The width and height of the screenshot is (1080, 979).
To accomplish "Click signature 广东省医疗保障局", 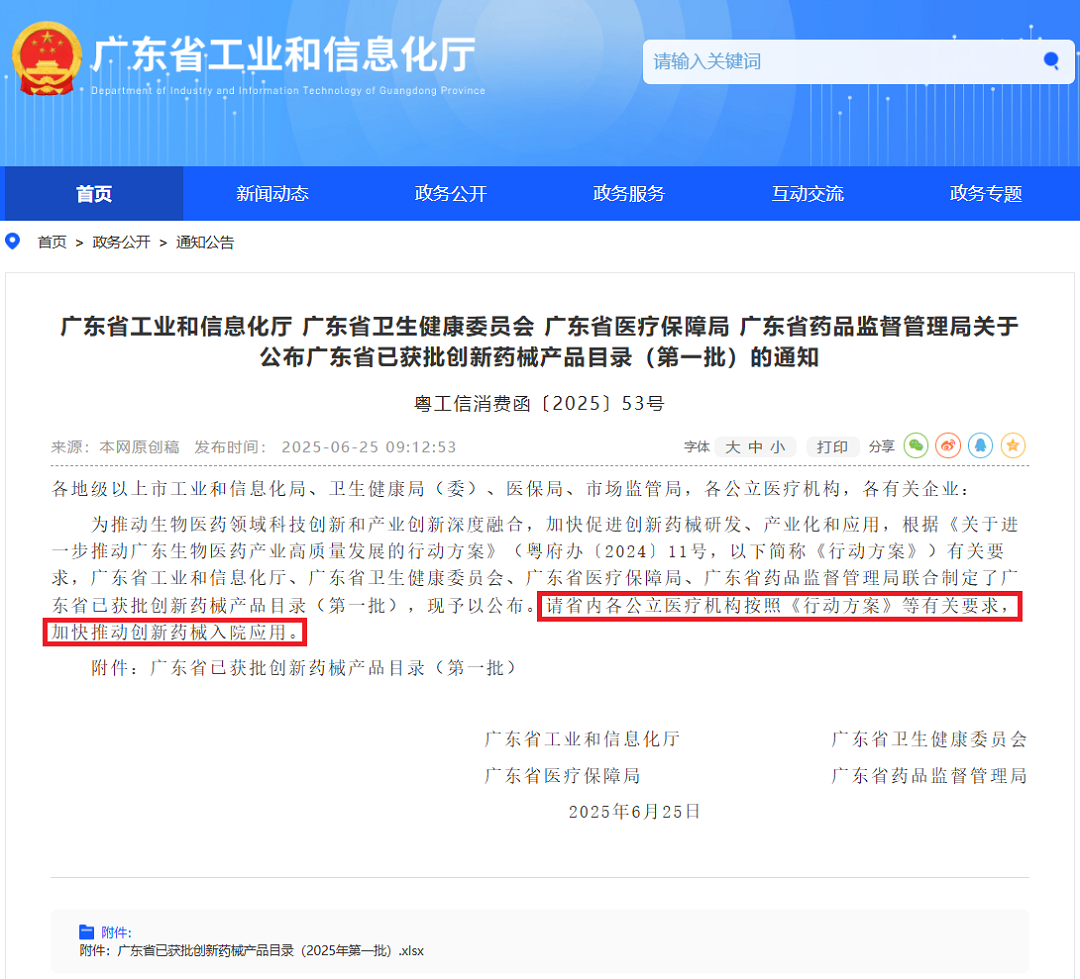I will click(563, 776).
